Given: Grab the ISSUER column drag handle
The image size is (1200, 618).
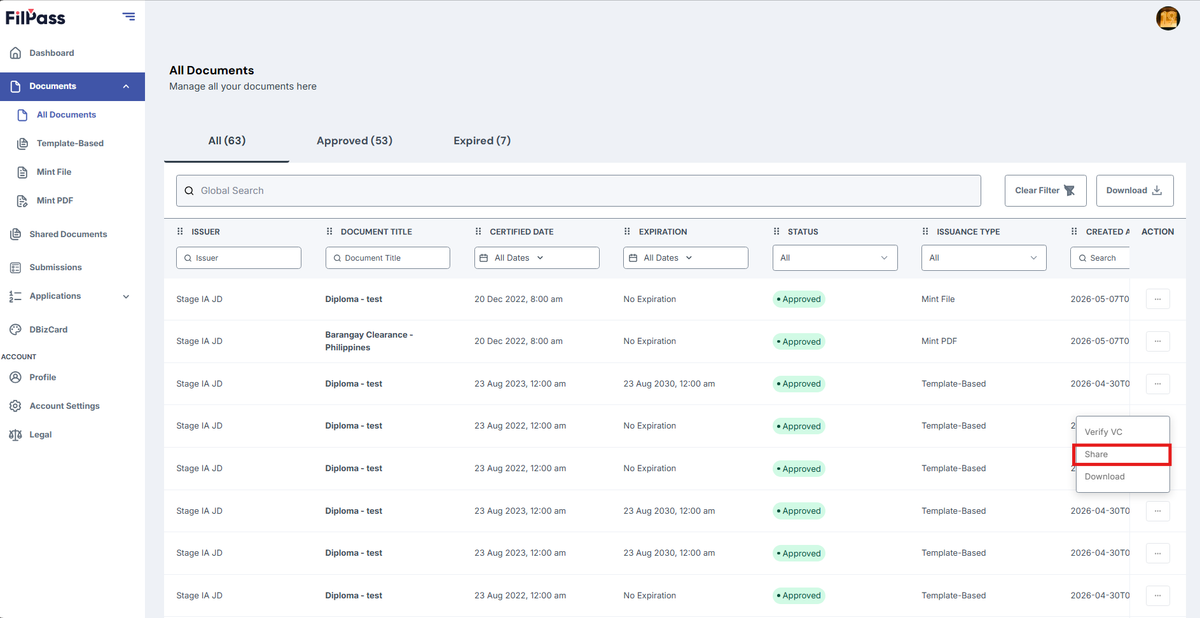Looking at the screenshot, I should (x=181, y=231).
